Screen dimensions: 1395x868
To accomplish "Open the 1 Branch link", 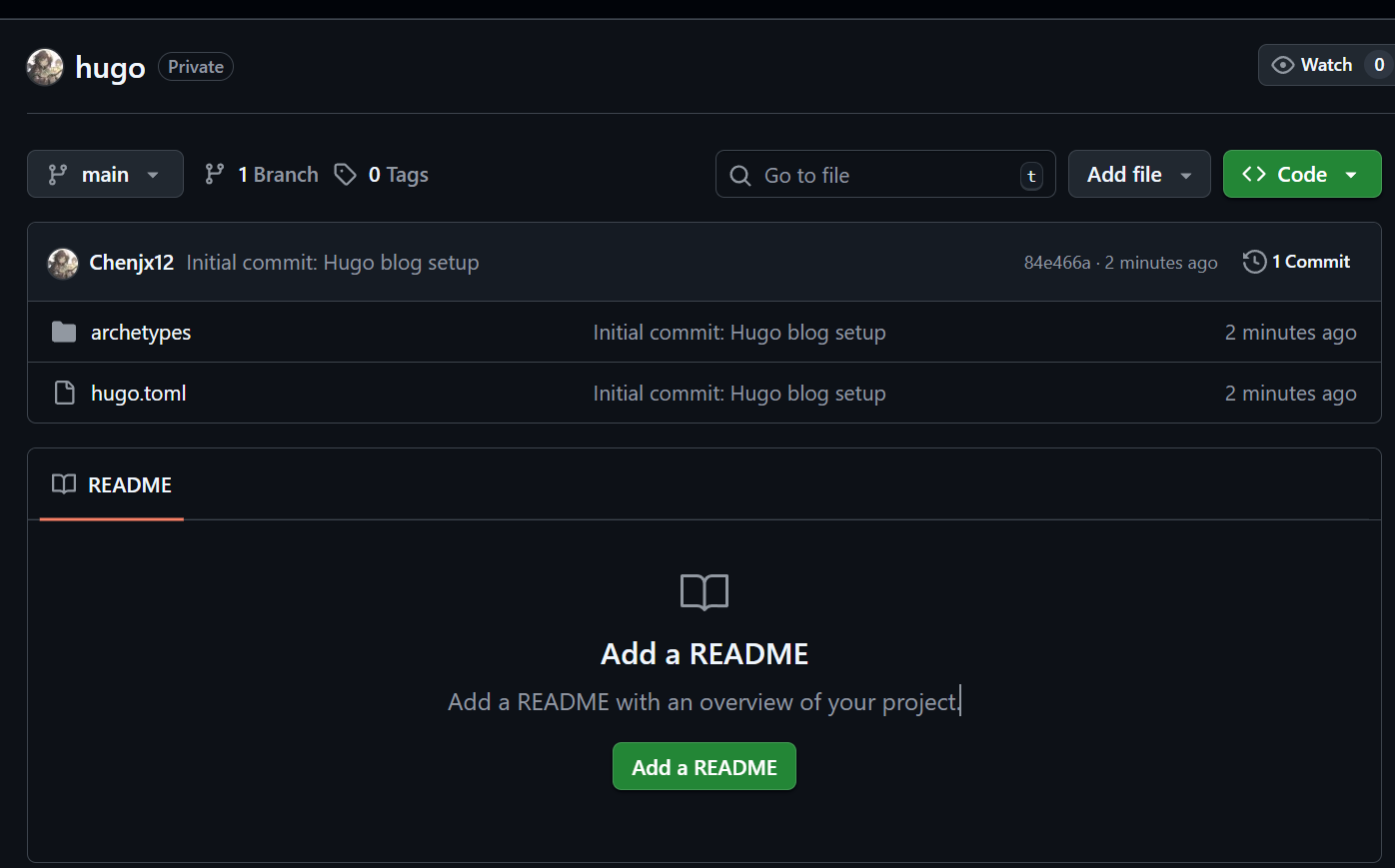I will pyautogui.click(x=262, y=174).
